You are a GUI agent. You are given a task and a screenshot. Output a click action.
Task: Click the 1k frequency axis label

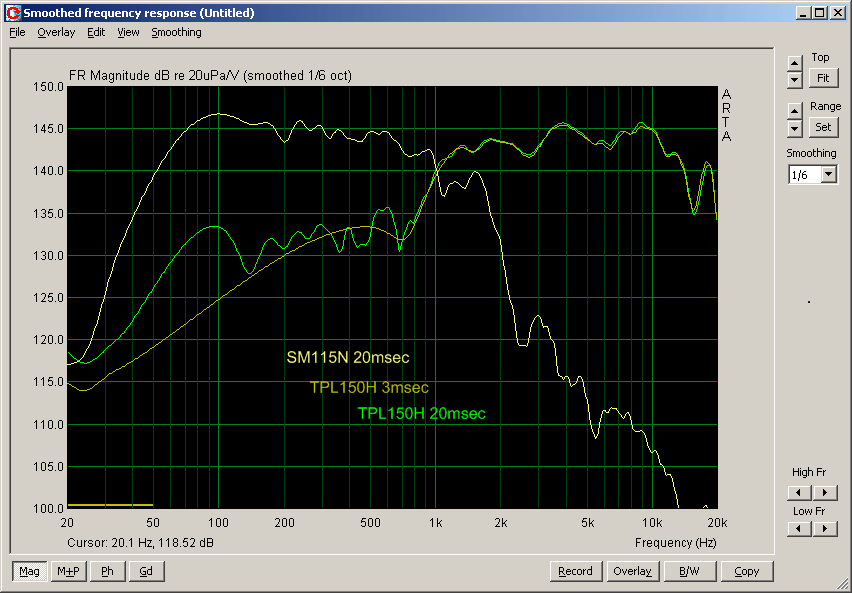(435, 523)
